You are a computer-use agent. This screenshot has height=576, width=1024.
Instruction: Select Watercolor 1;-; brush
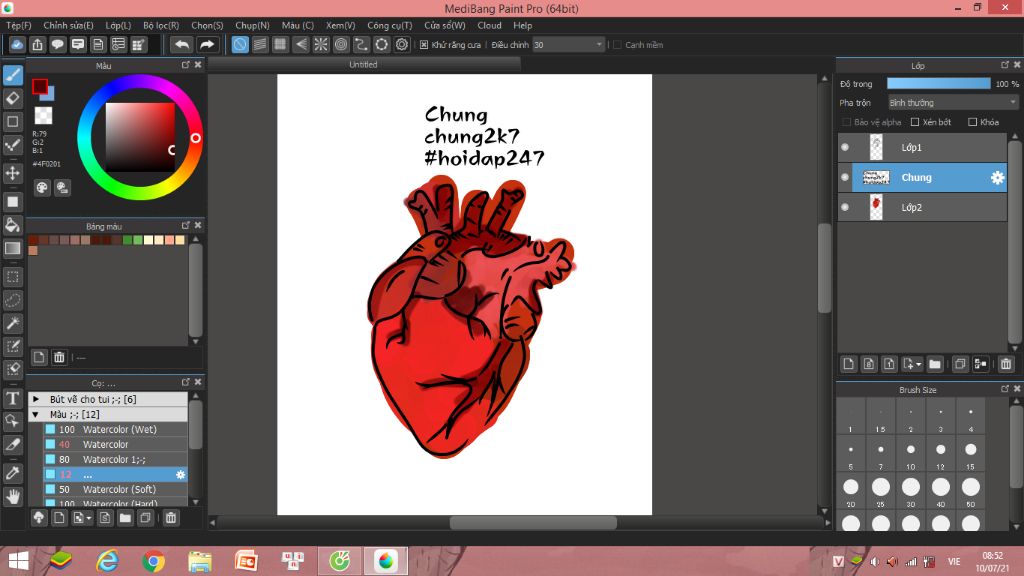[x=116, y=460]
